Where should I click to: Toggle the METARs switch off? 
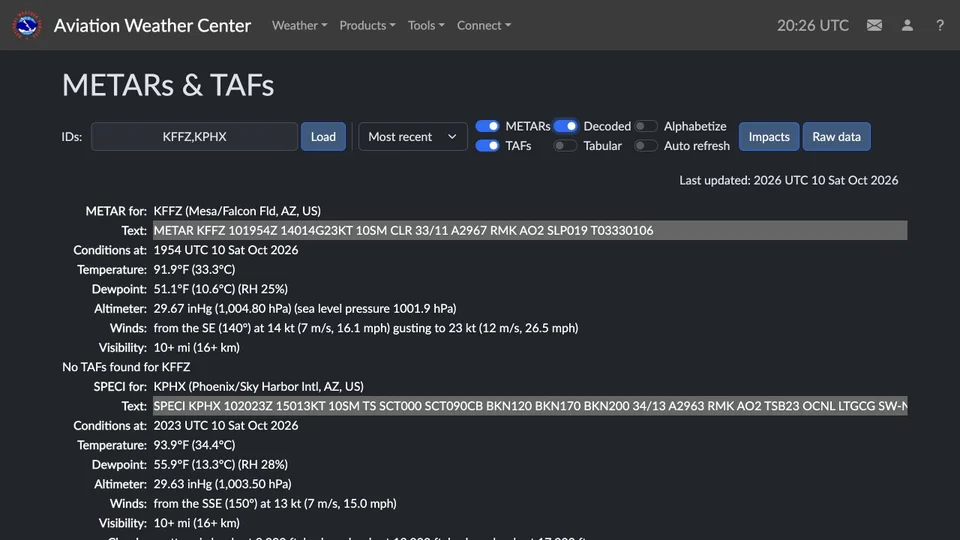click(x=487, y=126)
